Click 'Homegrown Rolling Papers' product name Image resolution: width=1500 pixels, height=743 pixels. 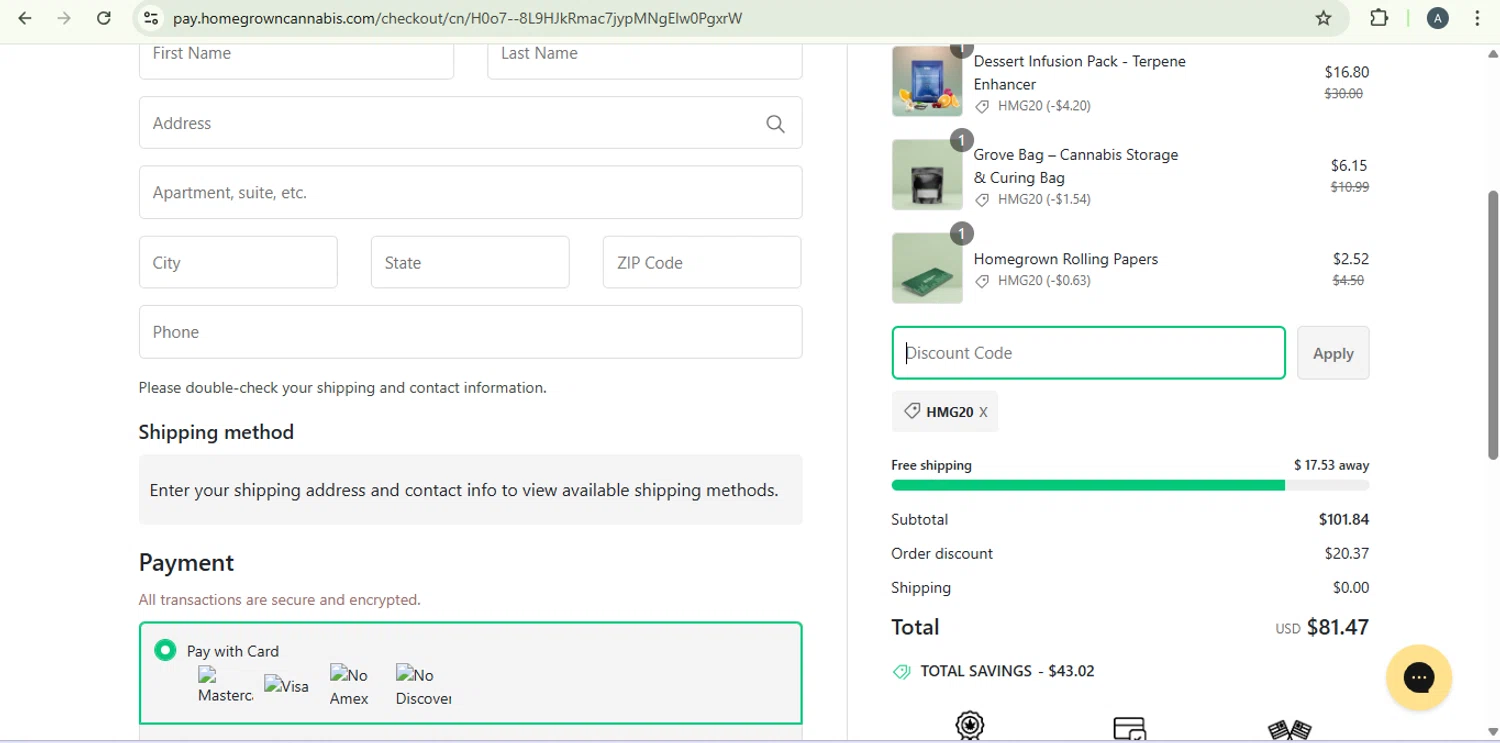[x=1066, y=259]
